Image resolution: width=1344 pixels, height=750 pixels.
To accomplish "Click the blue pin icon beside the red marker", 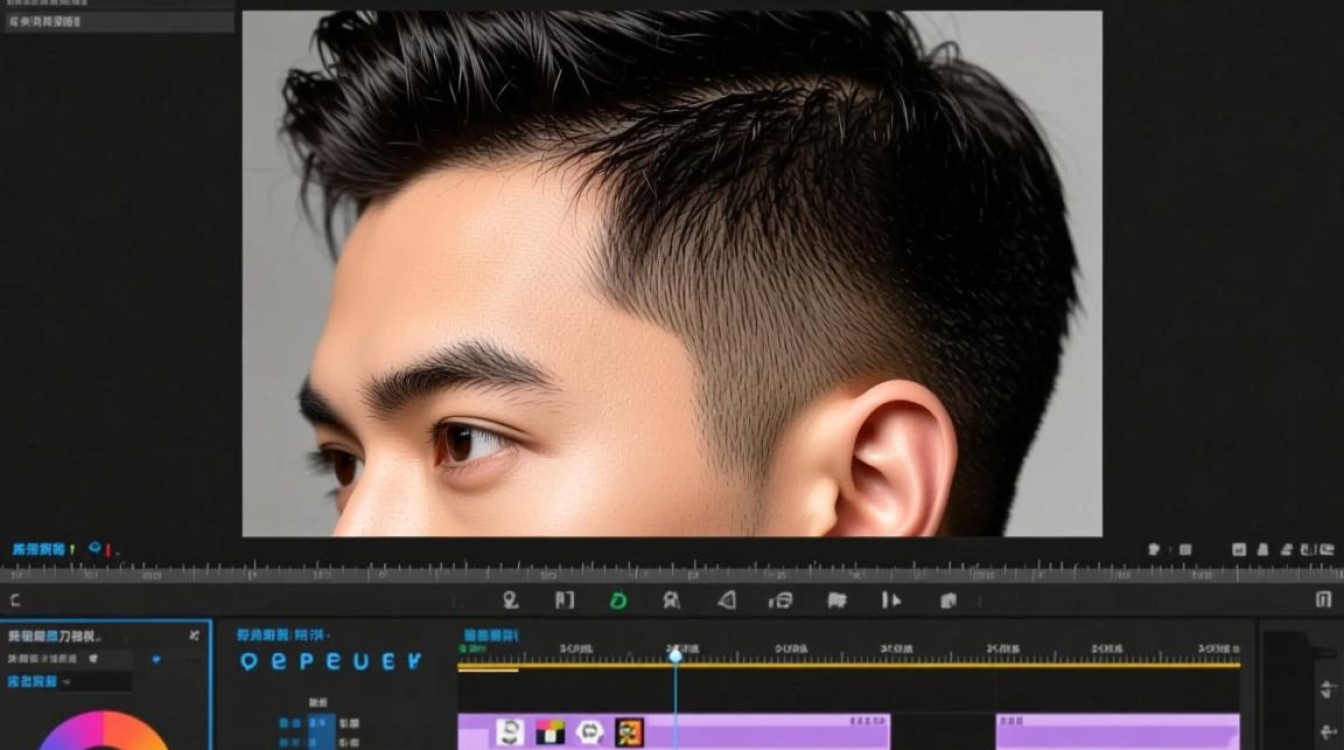I will click(x=95, y=548).
